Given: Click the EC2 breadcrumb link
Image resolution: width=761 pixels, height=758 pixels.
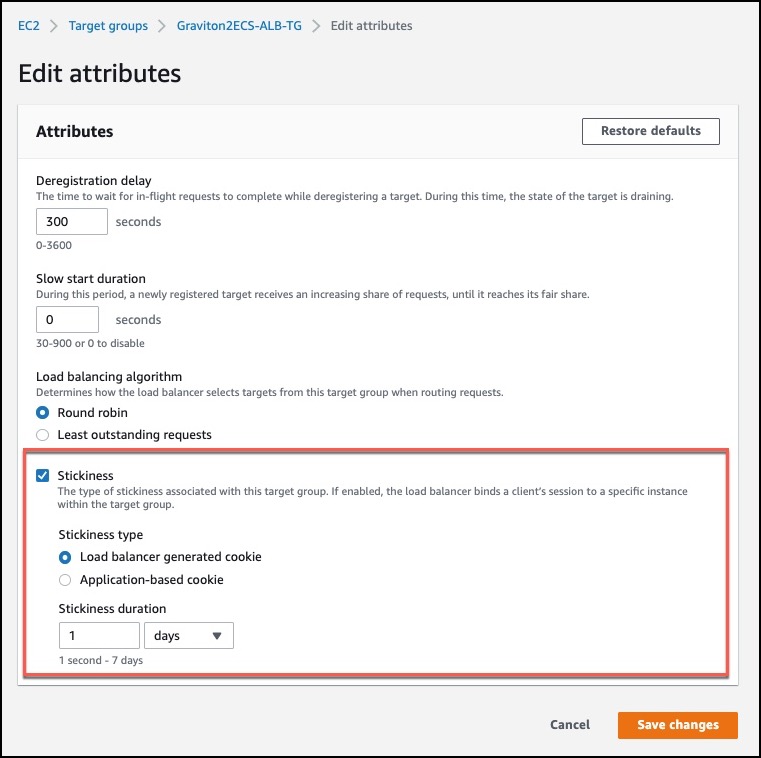Looking at the screenshot, I should 29,26.
